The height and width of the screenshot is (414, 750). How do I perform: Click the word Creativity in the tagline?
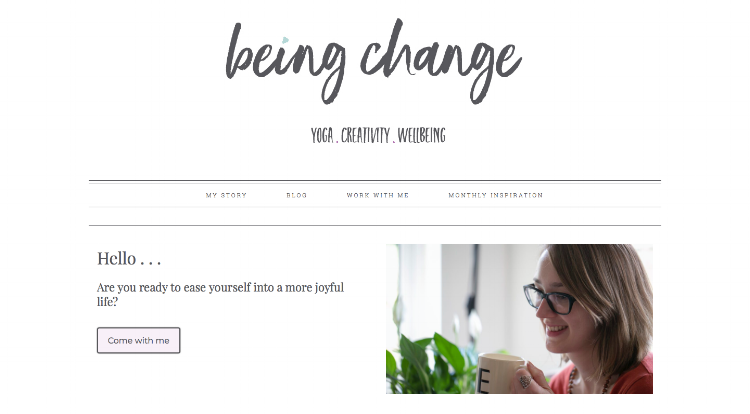click(x=365, y=135)
